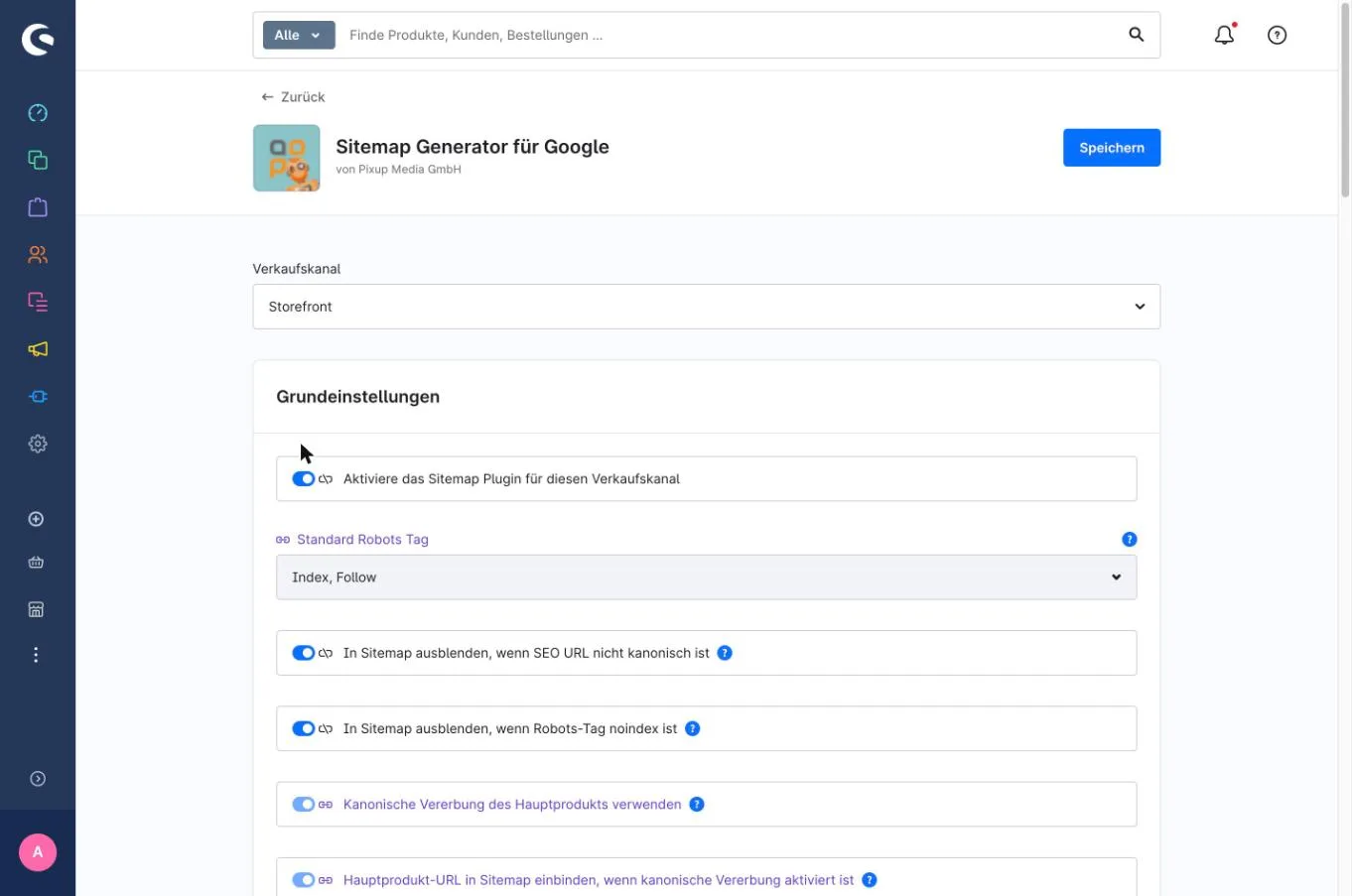
Task: Open the Orders bag icon in sidebar
Action: click(x=38, y=207)
